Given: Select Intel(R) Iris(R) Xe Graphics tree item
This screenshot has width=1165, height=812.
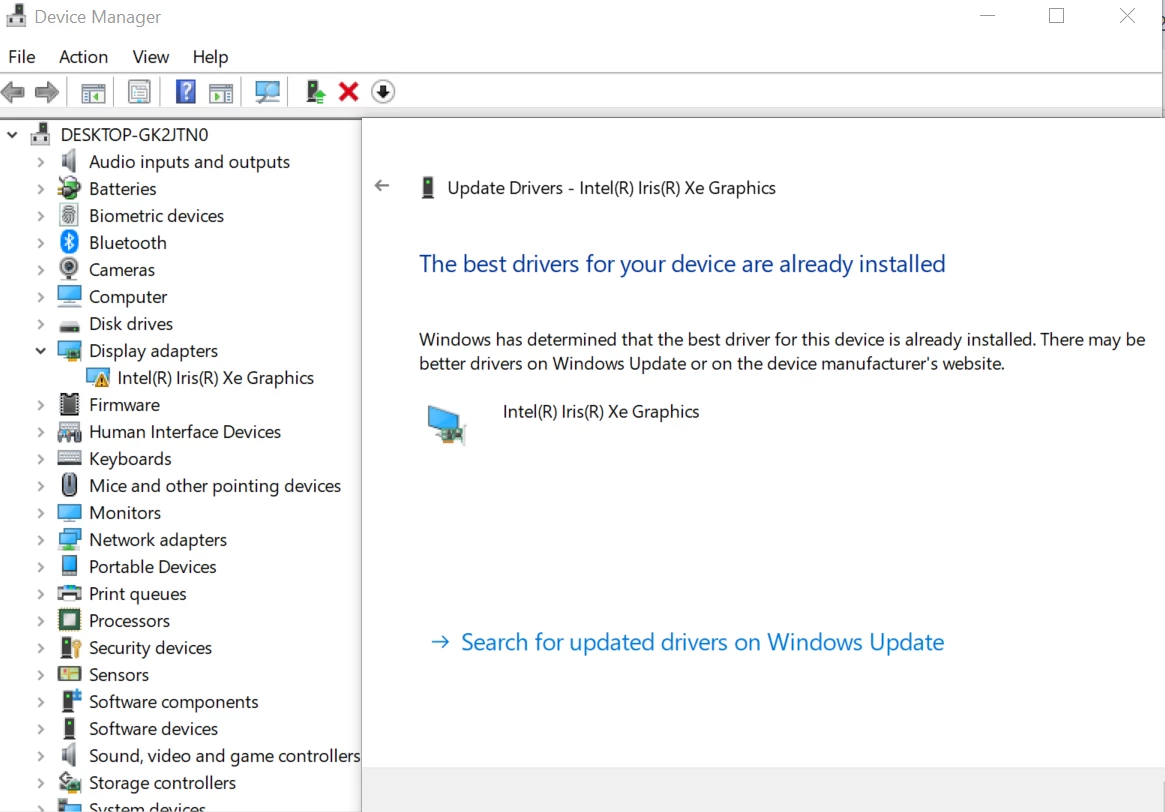Looking at the screenshot, I should click(215, 377).
